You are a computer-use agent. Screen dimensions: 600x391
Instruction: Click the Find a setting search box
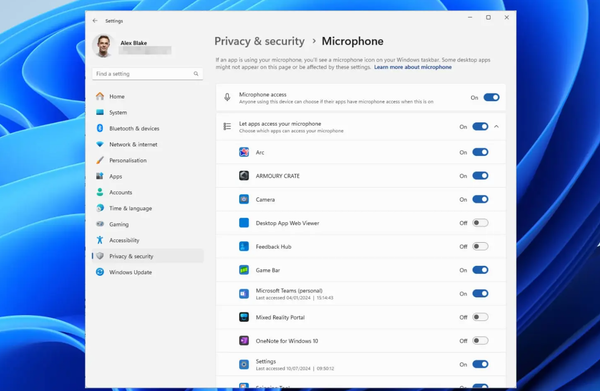click(x=147, y=73)
